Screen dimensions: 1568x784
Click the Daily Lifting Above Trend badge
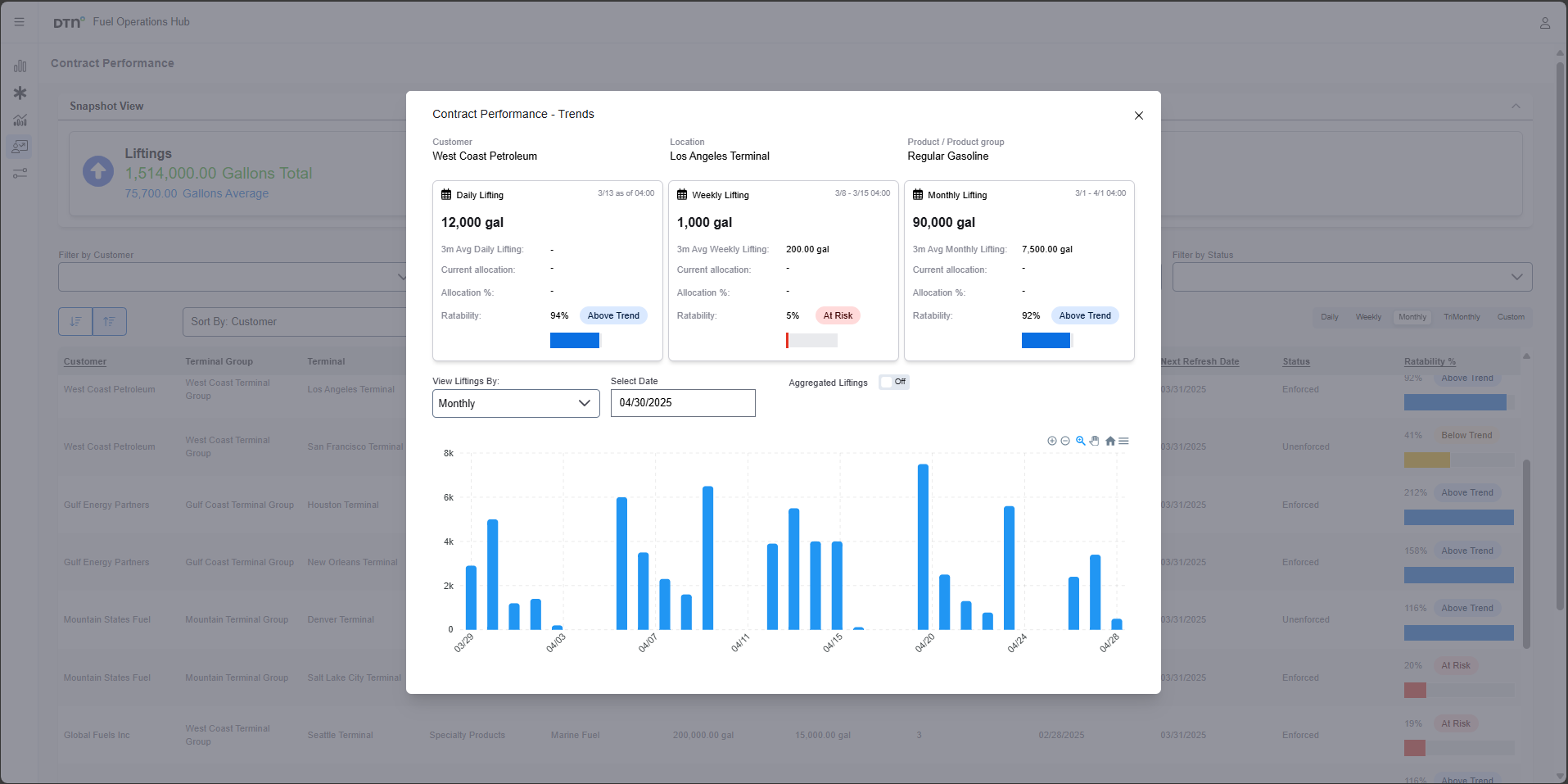pyautogui.click(x=613, y=315)
